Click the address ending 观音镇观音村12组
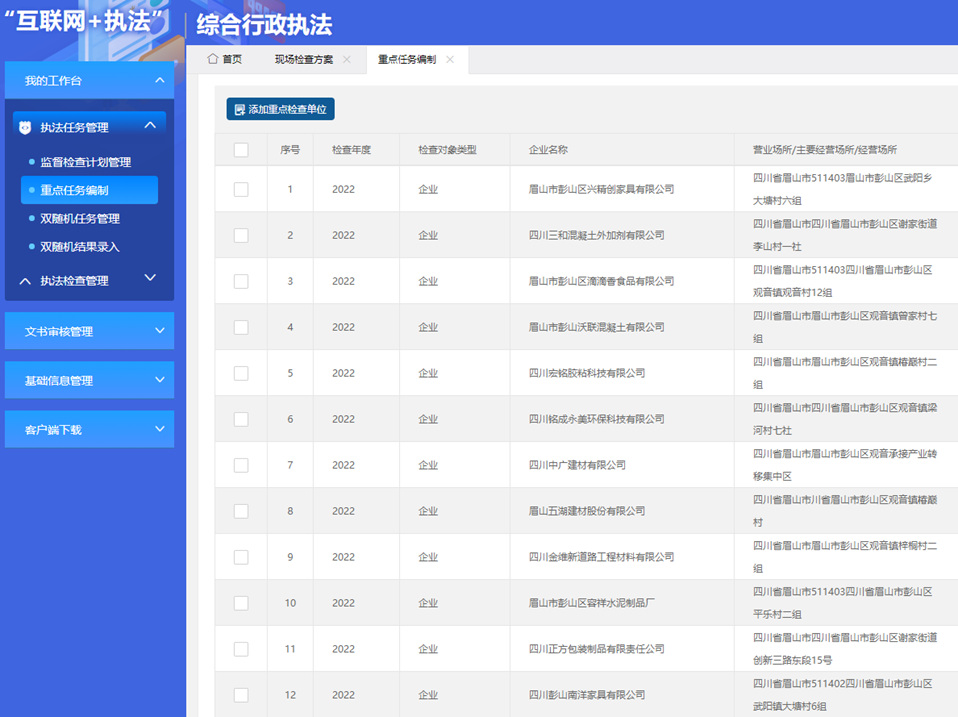The image size is (958, 717). click(x=843, y=281)
